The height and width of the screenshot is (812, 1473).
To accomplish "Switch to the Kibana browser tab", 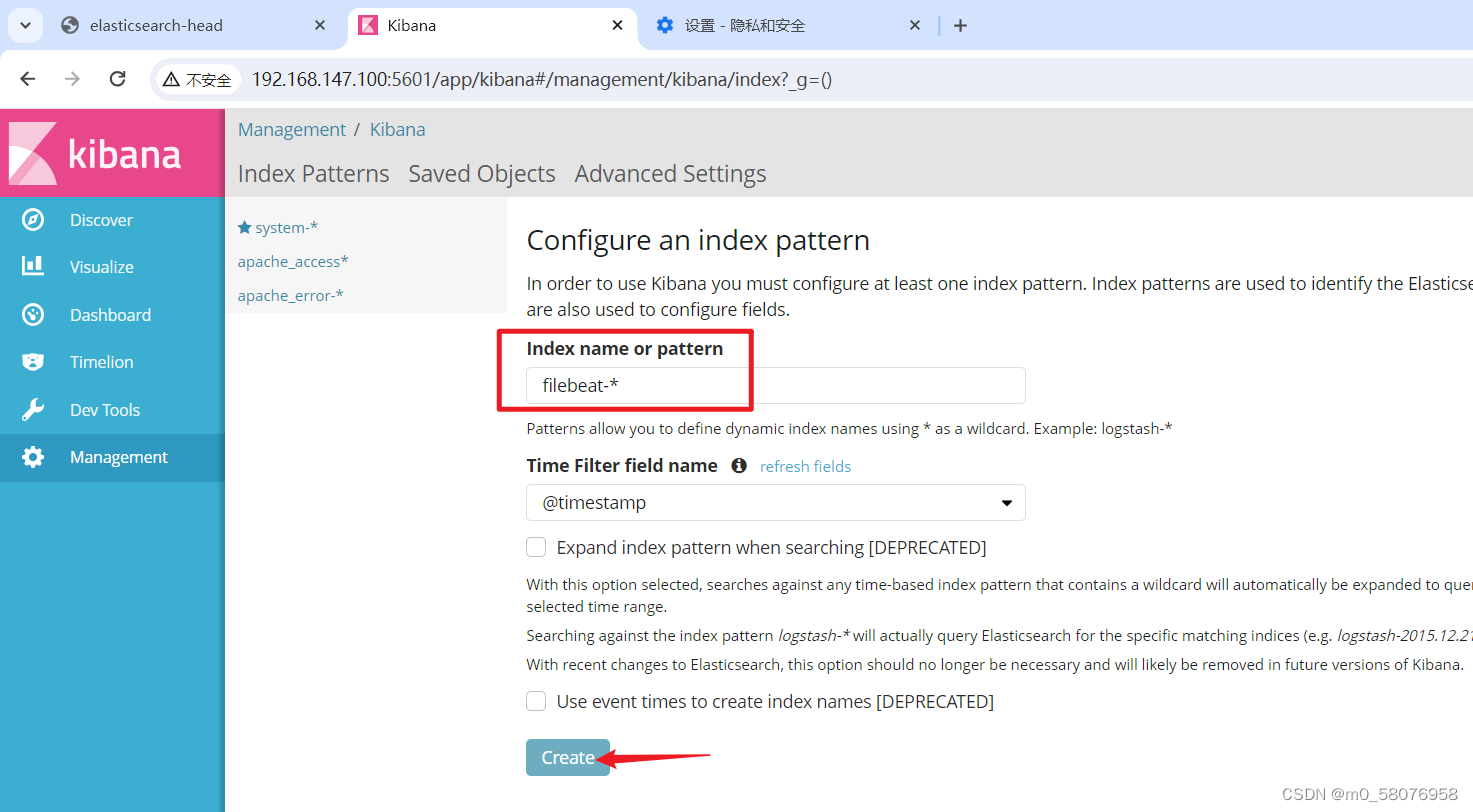I will coord(492,26).
